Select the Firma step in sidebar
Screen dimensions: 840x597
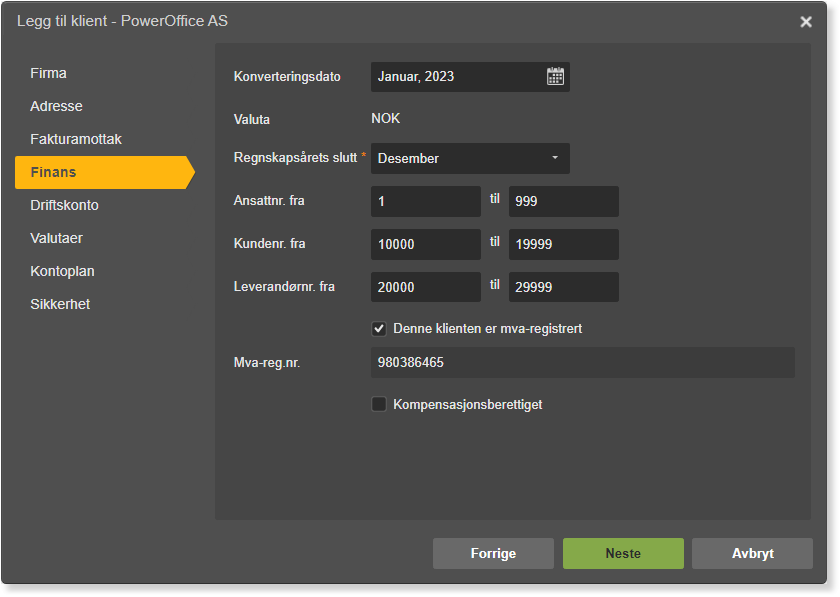coord(48,73)
